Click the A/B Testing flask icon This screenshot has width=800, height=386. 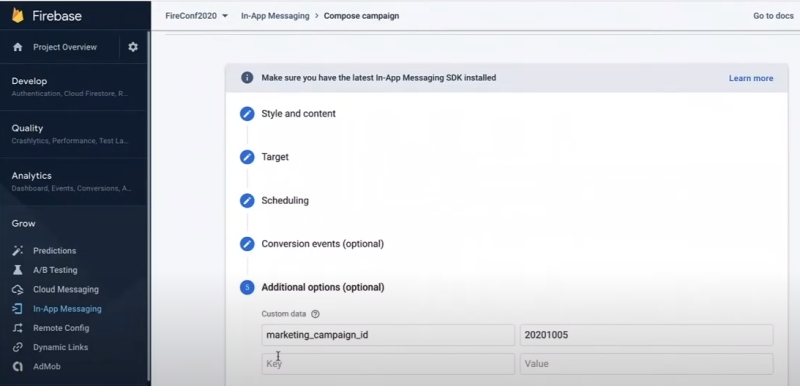18,270
